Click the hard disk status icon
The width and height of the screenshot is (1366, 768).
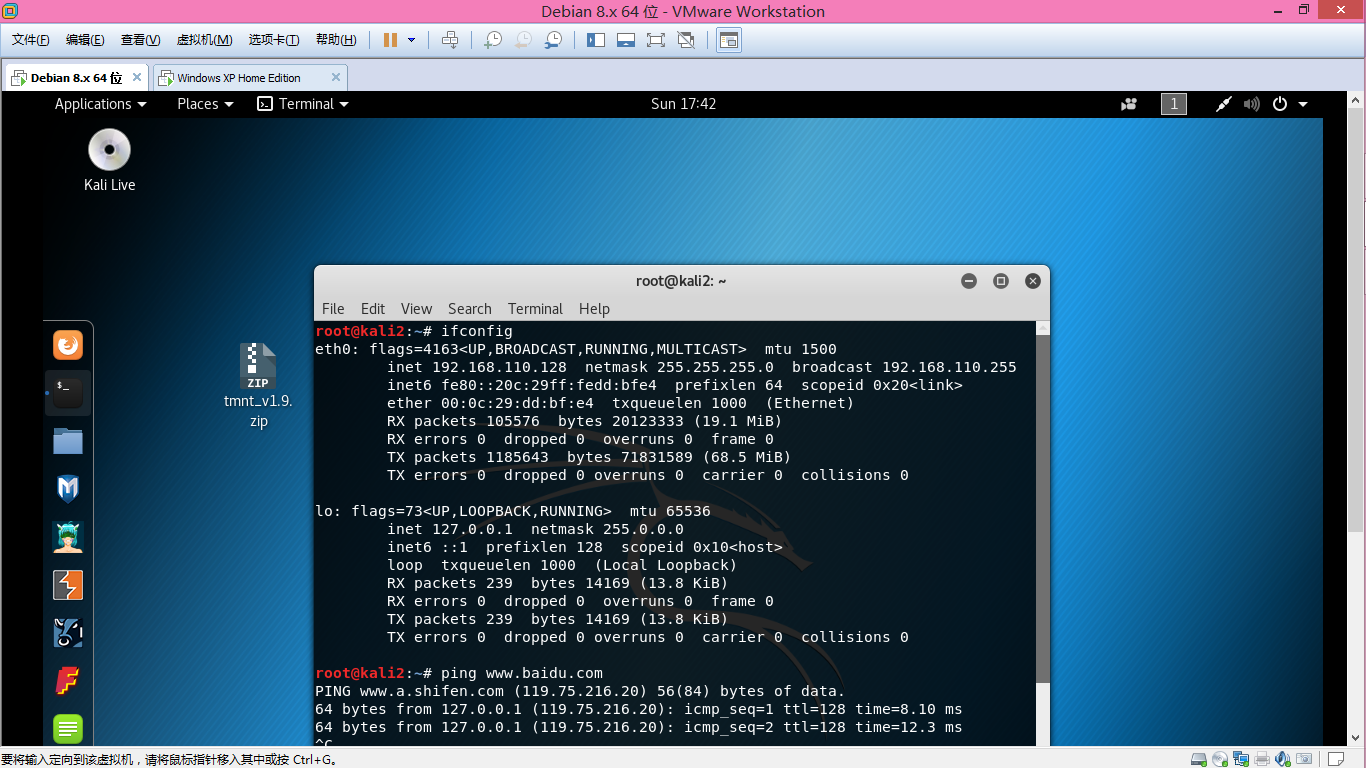coord(1198,759)
